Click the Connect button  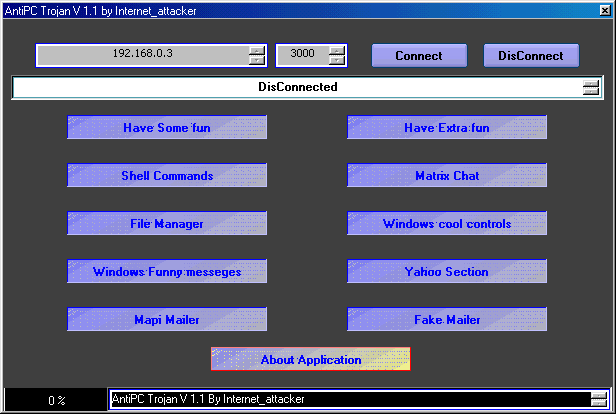[x=419, y=56]
